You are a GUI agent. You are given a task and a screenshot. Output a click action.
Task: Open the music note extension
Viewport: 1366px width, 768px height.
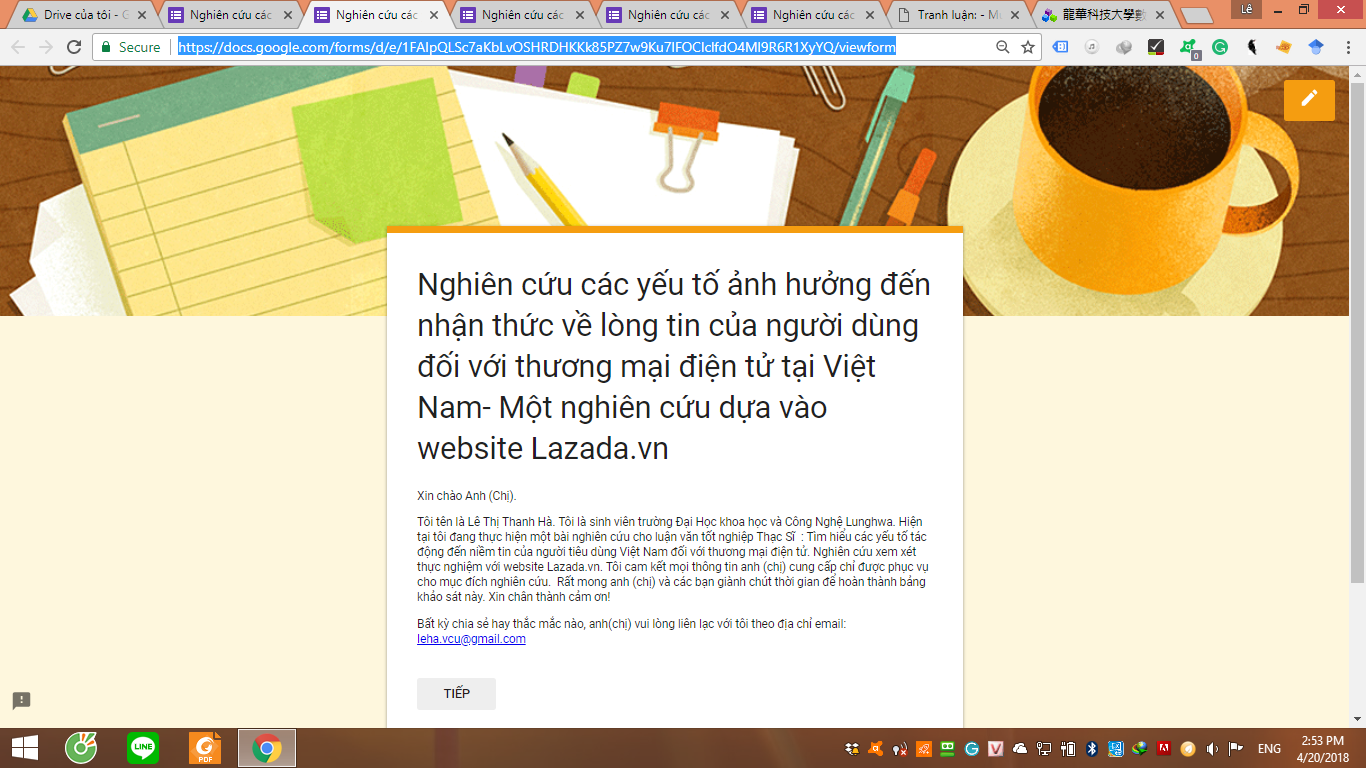click(x=1092, y=47)
